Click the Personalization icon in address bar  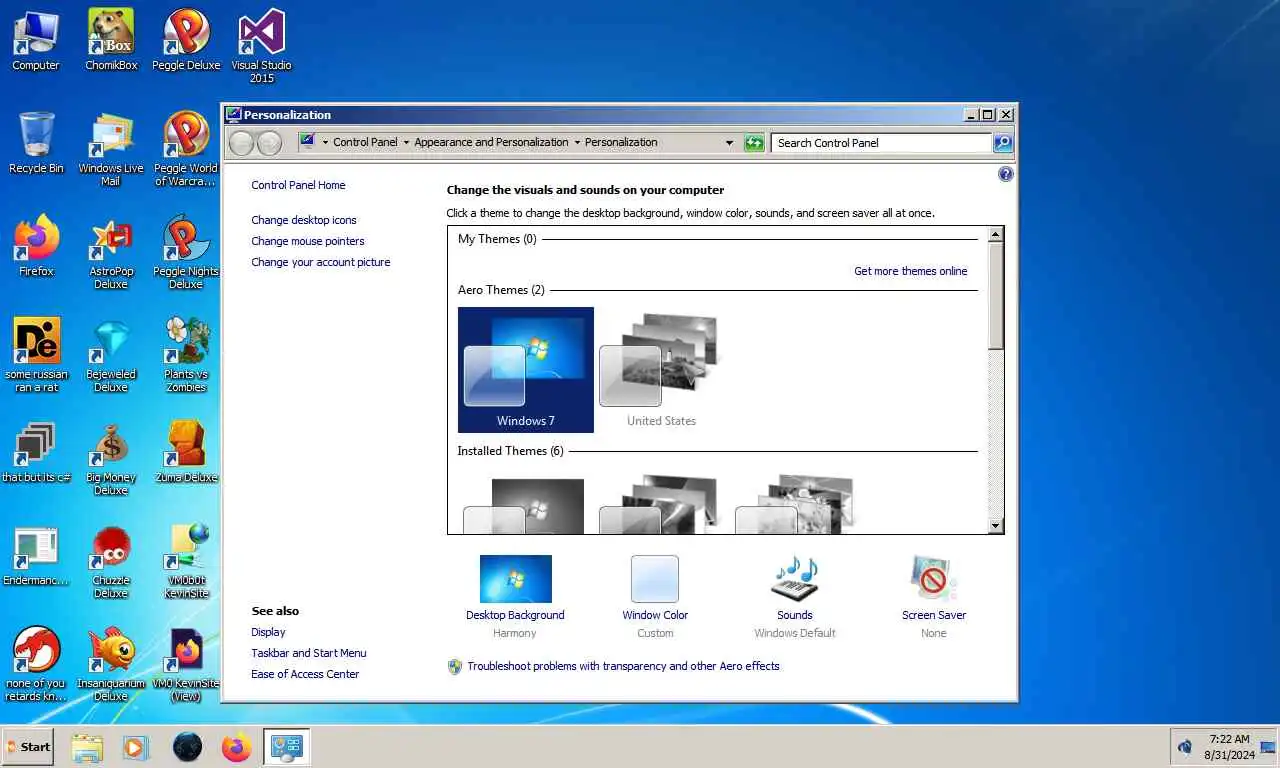308,142
